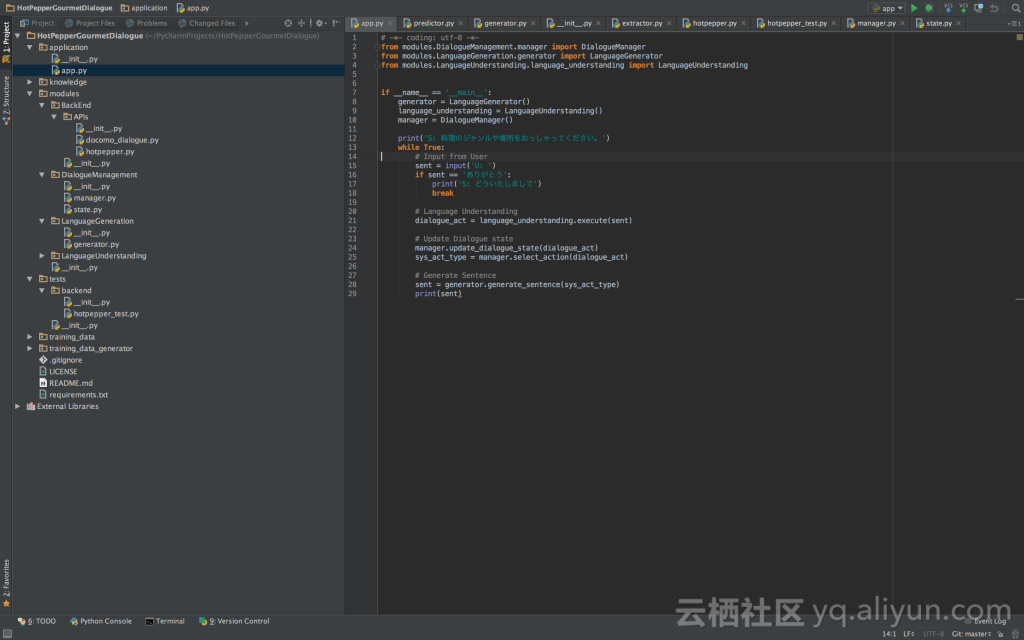Open the project panel gear settings
The width and height of the screenshot is (1024, 640).
tap(320, 23)
